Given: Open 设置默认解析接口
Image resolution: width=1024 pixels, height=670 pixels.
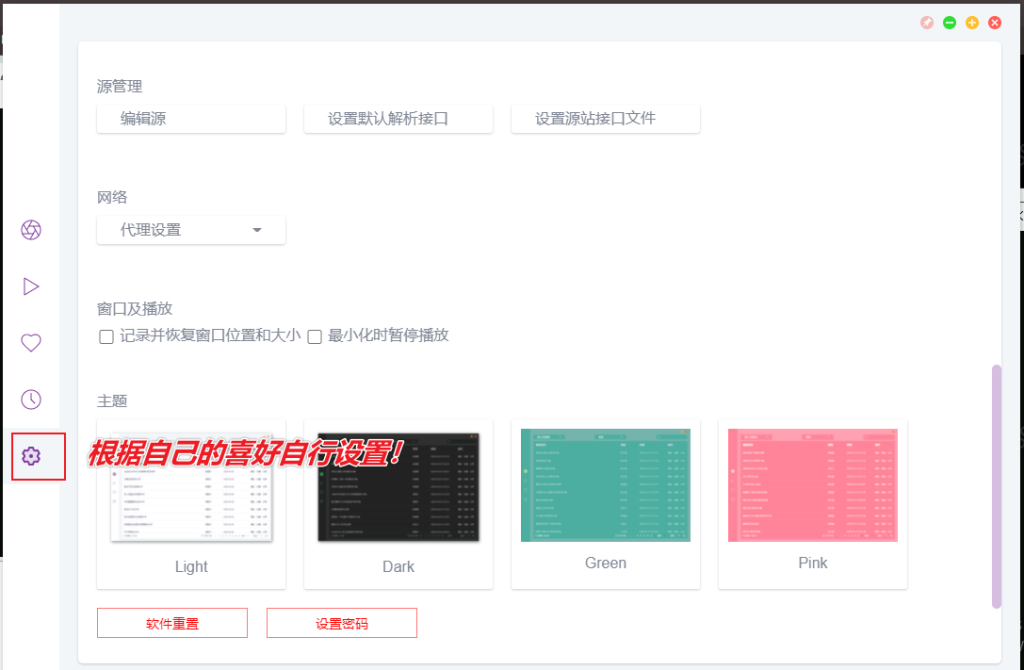Looking at the screenshot, I should (397, 118).
